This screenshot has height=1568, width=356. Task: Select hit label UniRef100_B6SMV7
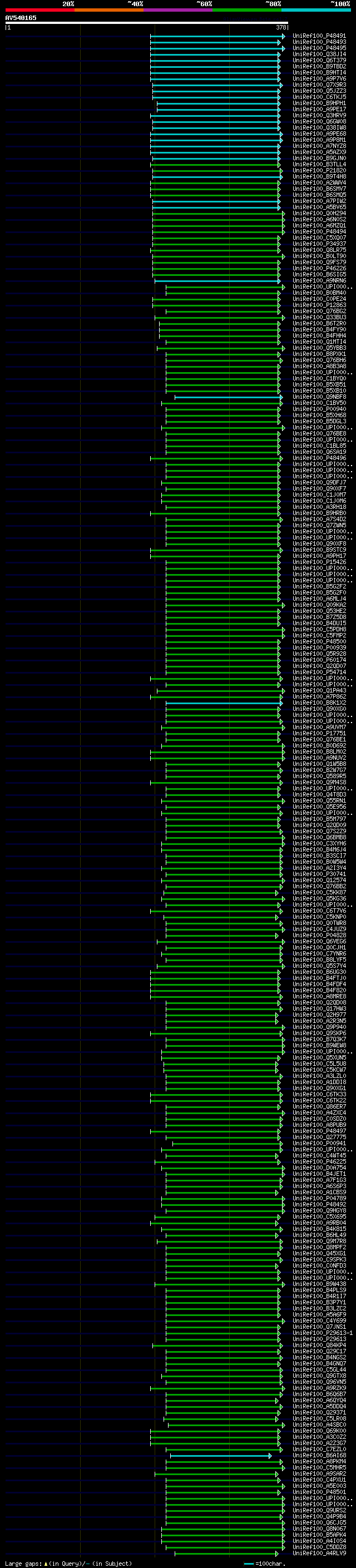[x=319, y=189]
